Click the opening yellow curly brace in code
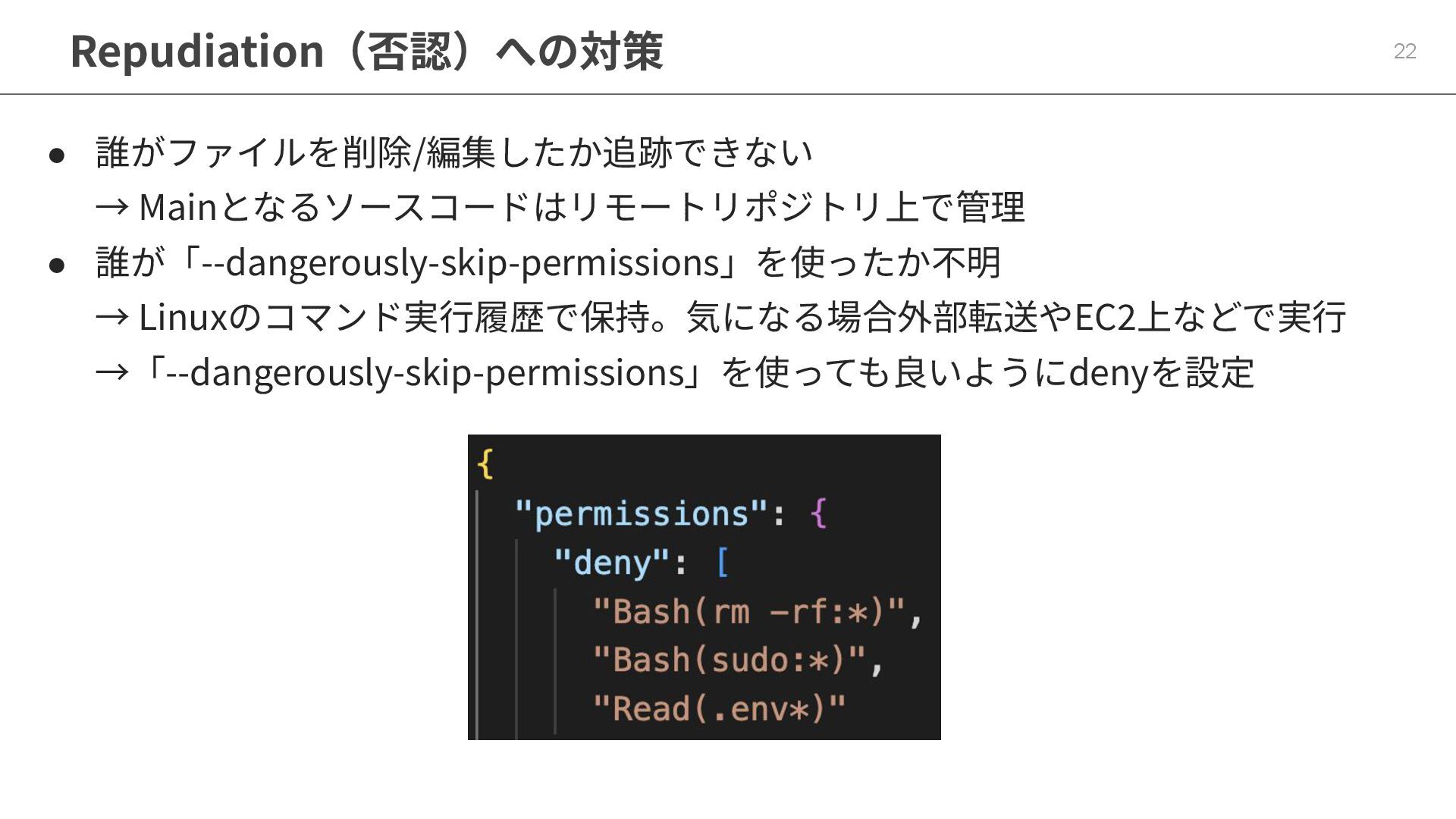Viewport: 1456px width, 819px height. pyautogui.click(x=486, y=463)
